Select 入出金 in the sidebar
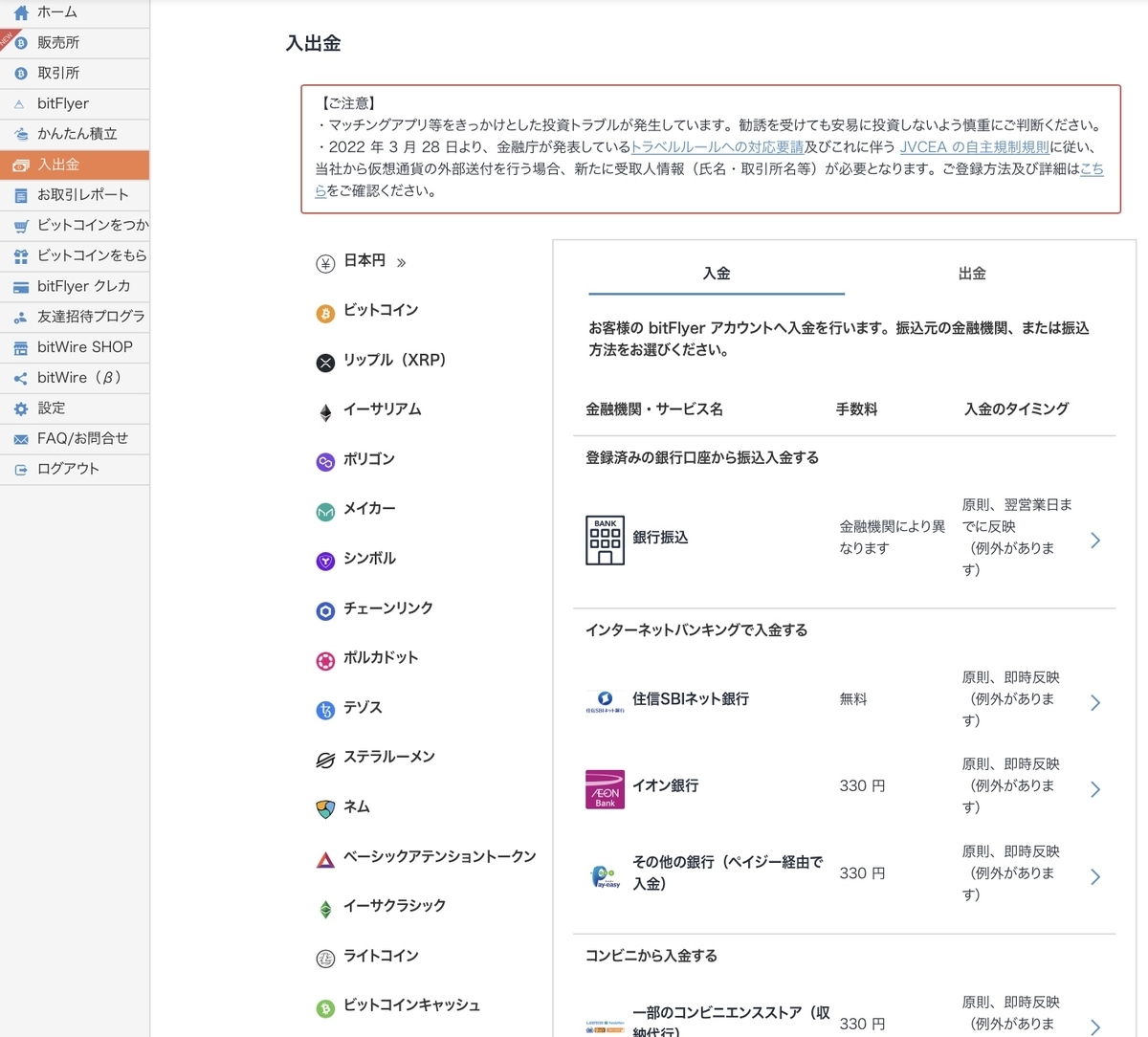 75,165
